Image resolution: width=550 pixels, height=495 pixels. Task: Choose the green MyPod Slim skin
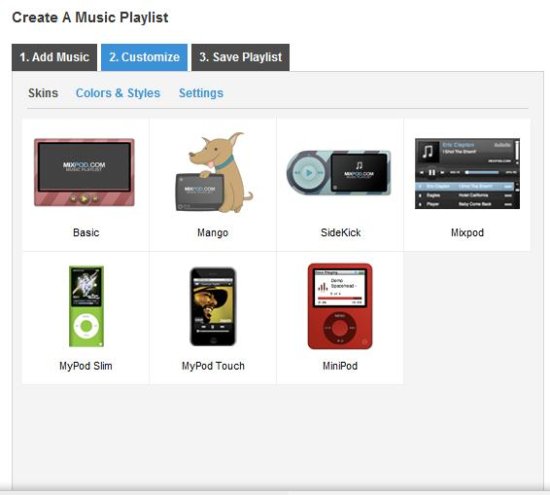[86, 306]
